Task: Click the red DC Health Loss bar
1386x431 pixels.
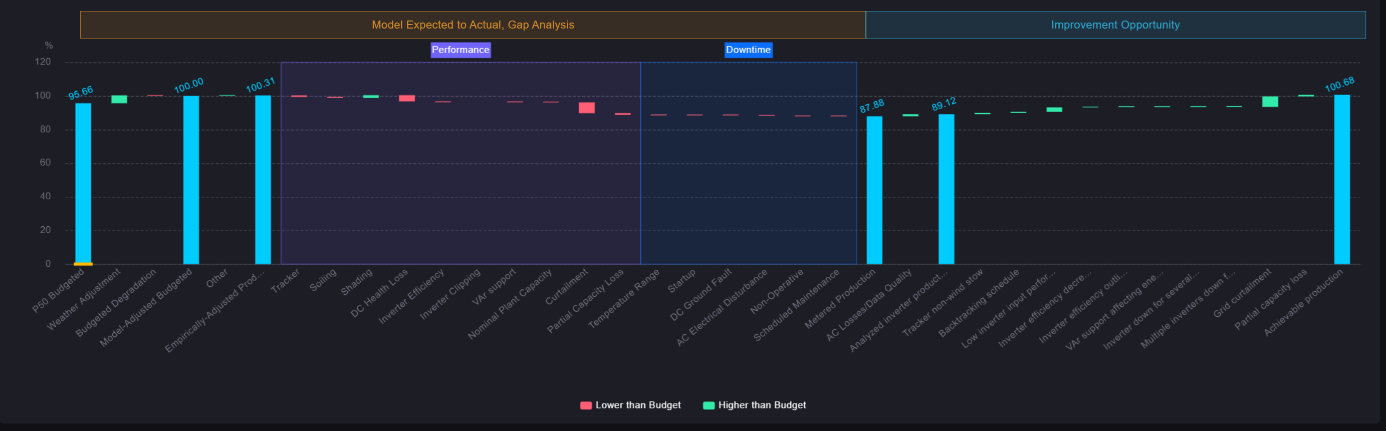Action: 407,98
